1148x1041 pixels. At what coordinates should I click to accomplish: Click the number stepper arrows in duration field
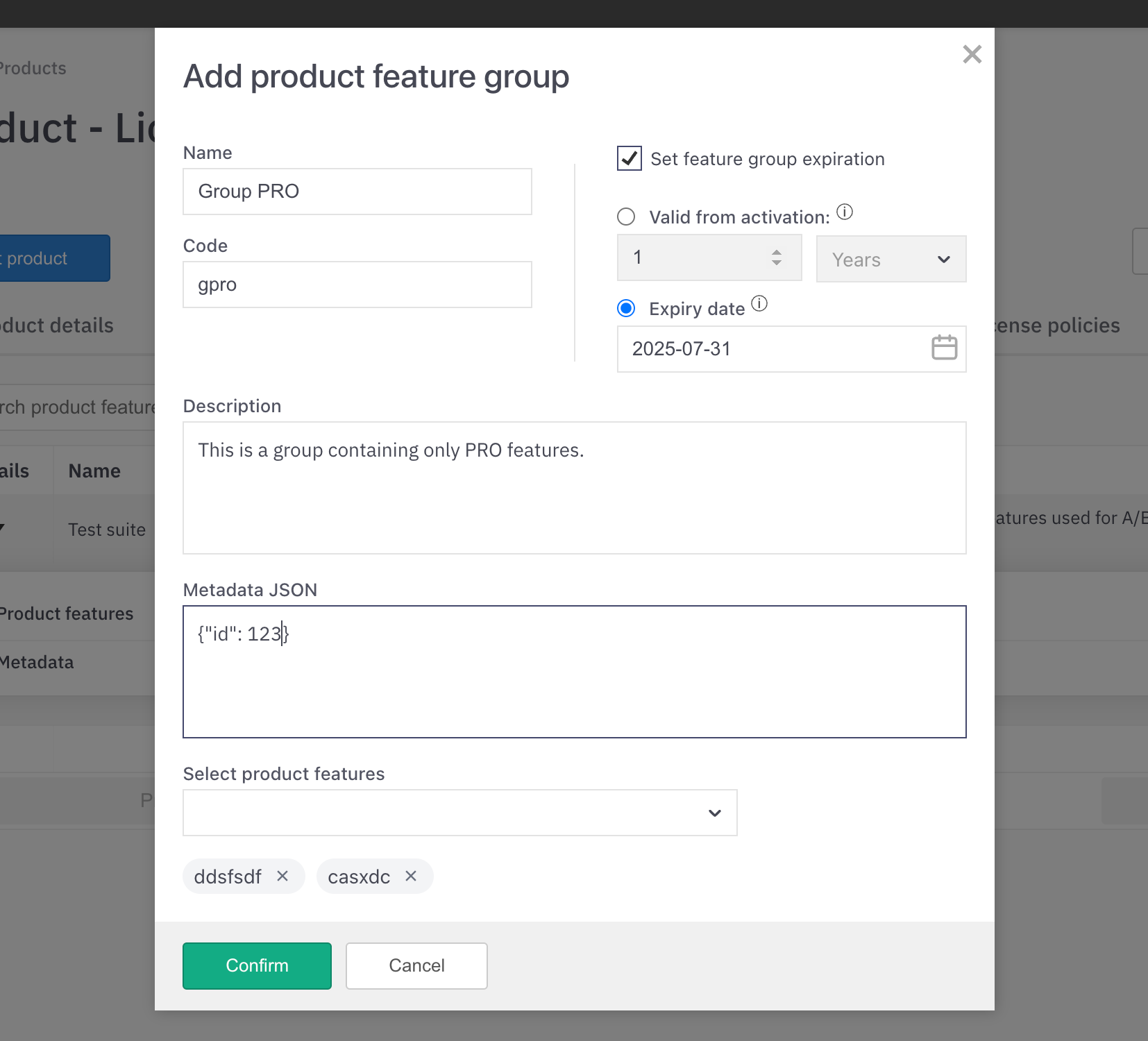[x=777, y=257]
